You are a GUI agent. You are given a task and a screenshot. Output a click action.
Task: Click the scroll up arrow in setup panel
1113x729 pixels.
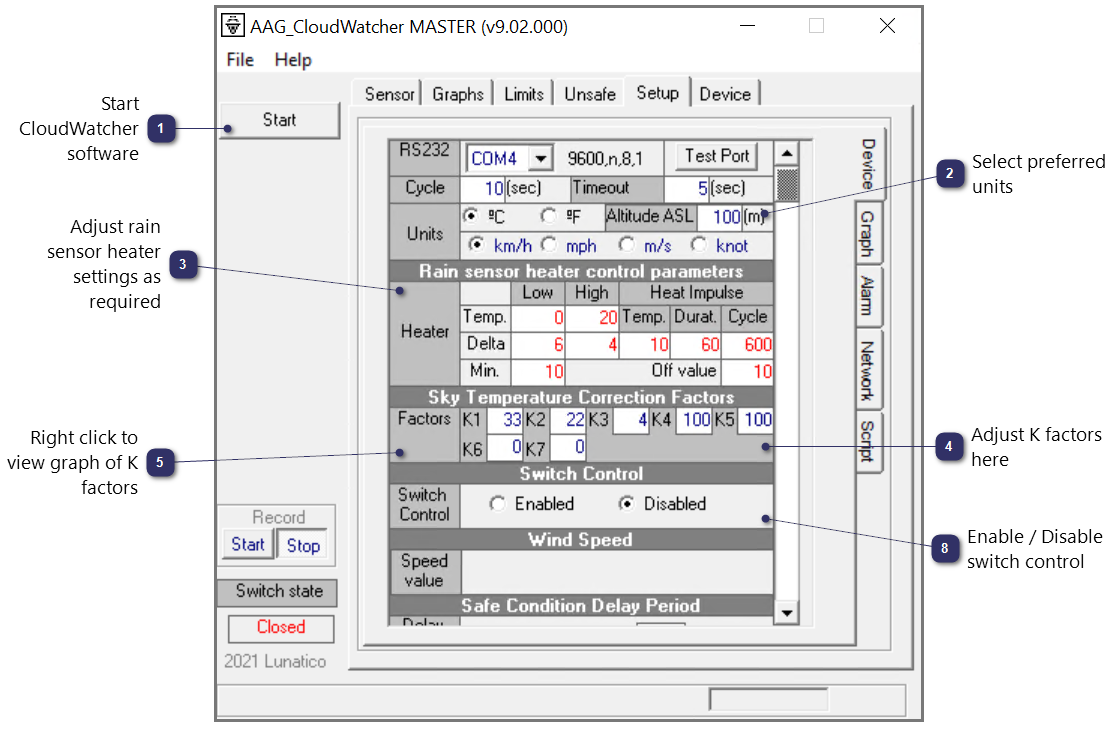(786, 153)
